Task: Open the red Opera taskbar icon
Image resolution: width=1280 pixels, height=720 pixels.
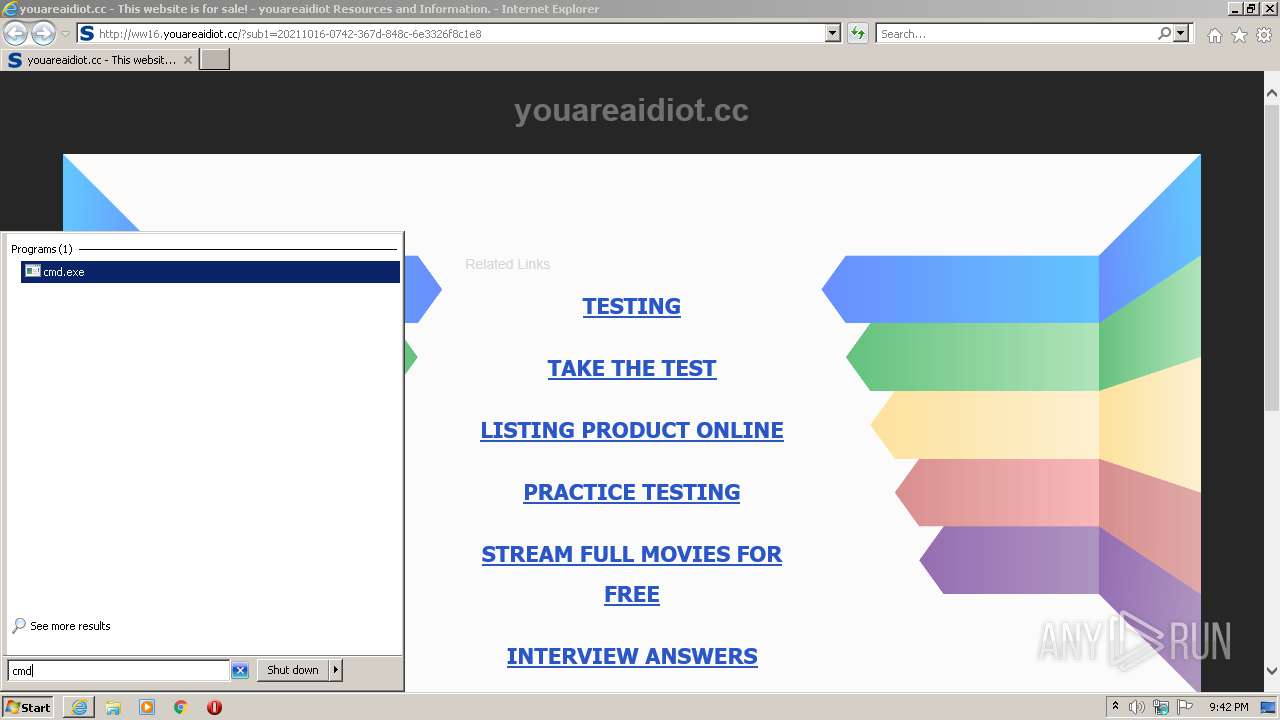Action: [214, 707]
